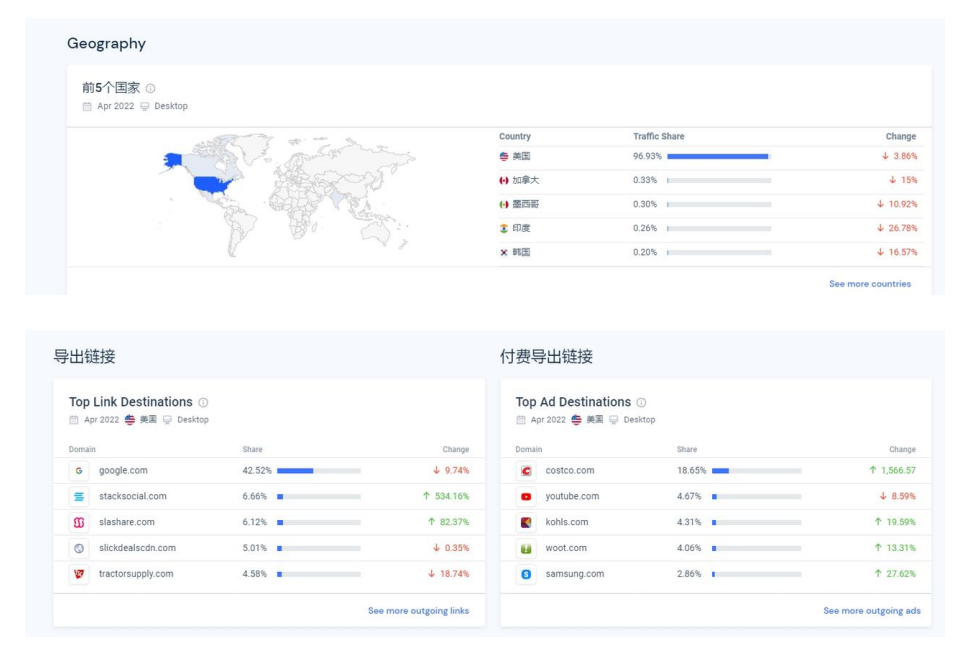Click info icon beside 前5个国家 title
The width and height of the screenshot is (977, 650).
[x=150, y=88]
